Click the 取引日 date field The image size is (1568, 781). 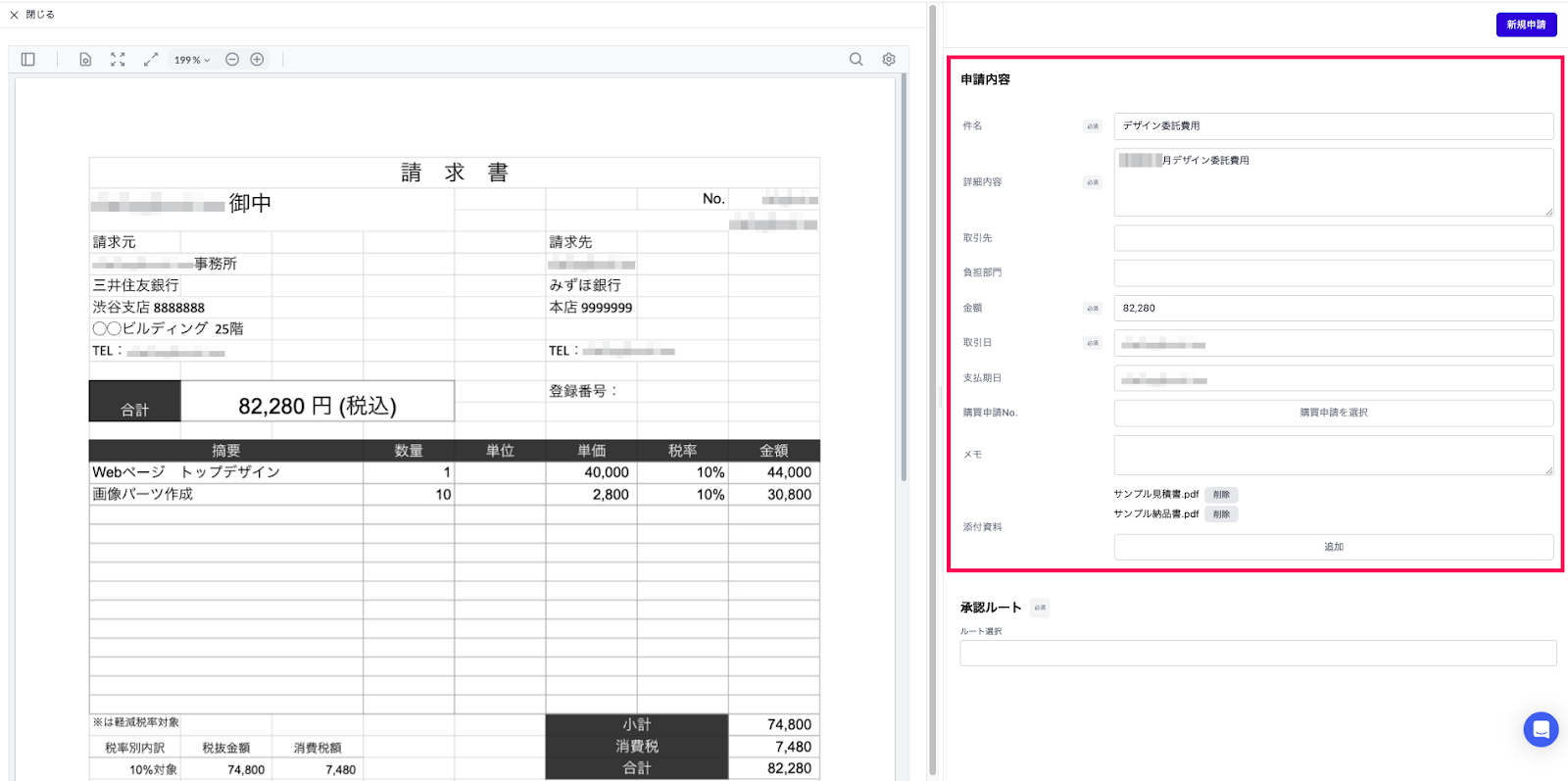(1334, 343)
